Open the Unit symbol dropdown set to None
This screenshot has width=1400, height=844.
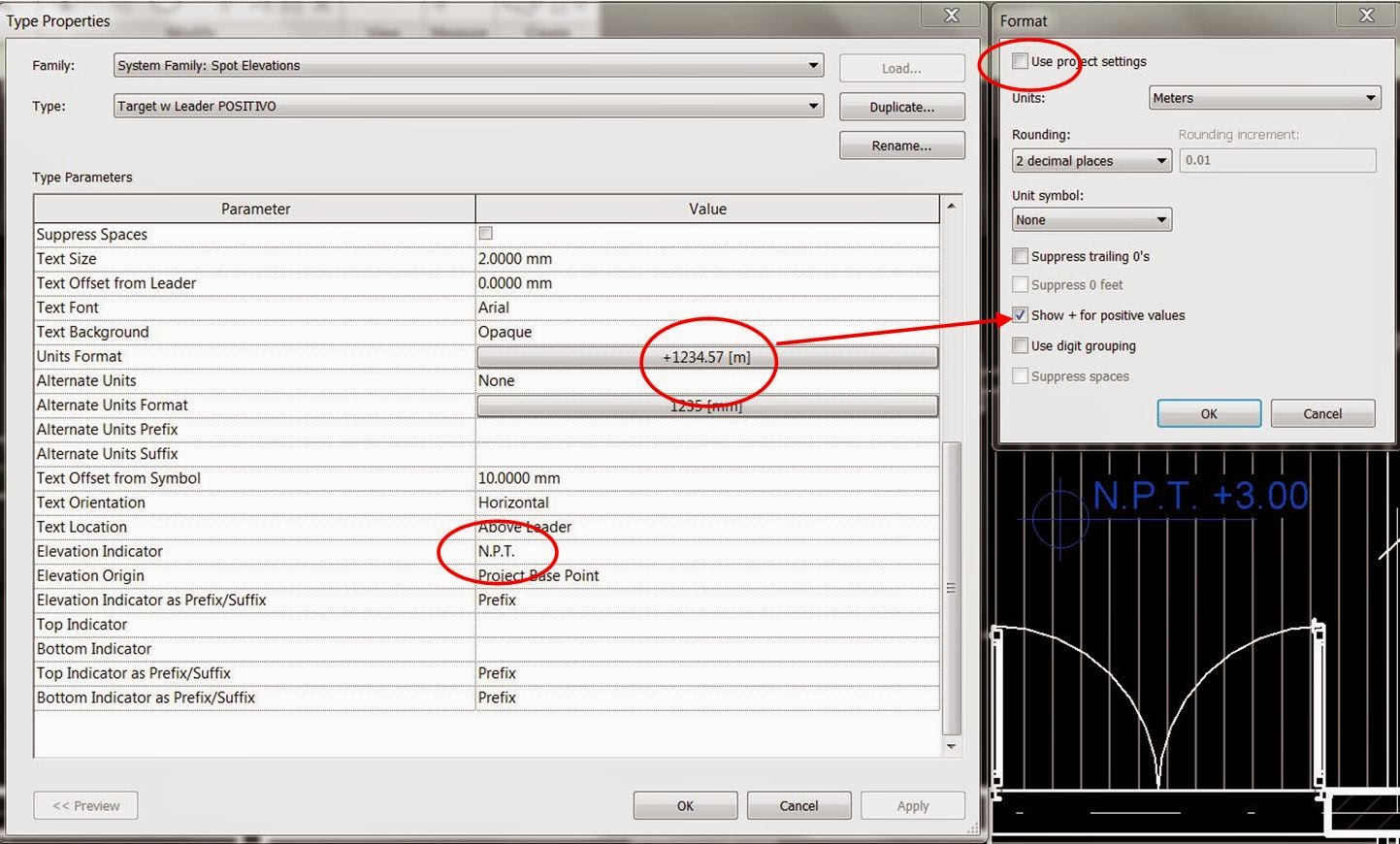click(1091, 220)
